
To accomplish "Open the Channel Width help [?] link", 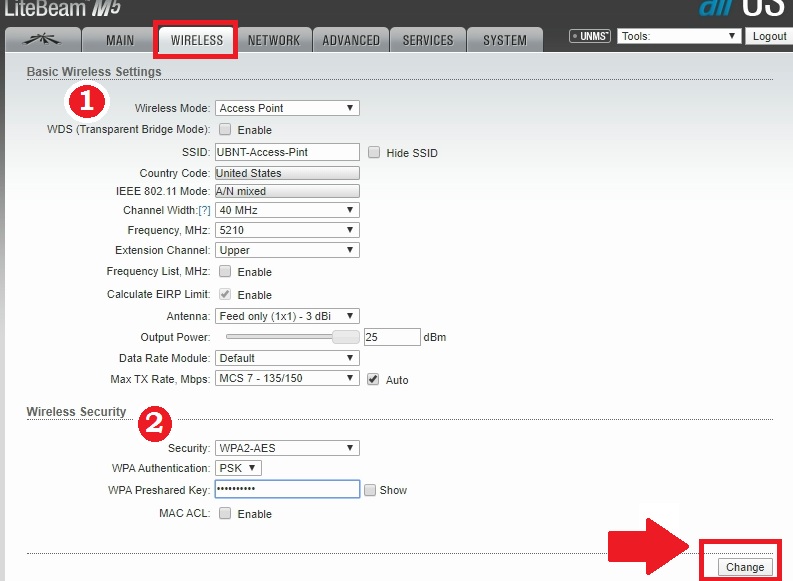I will point(204,210).
